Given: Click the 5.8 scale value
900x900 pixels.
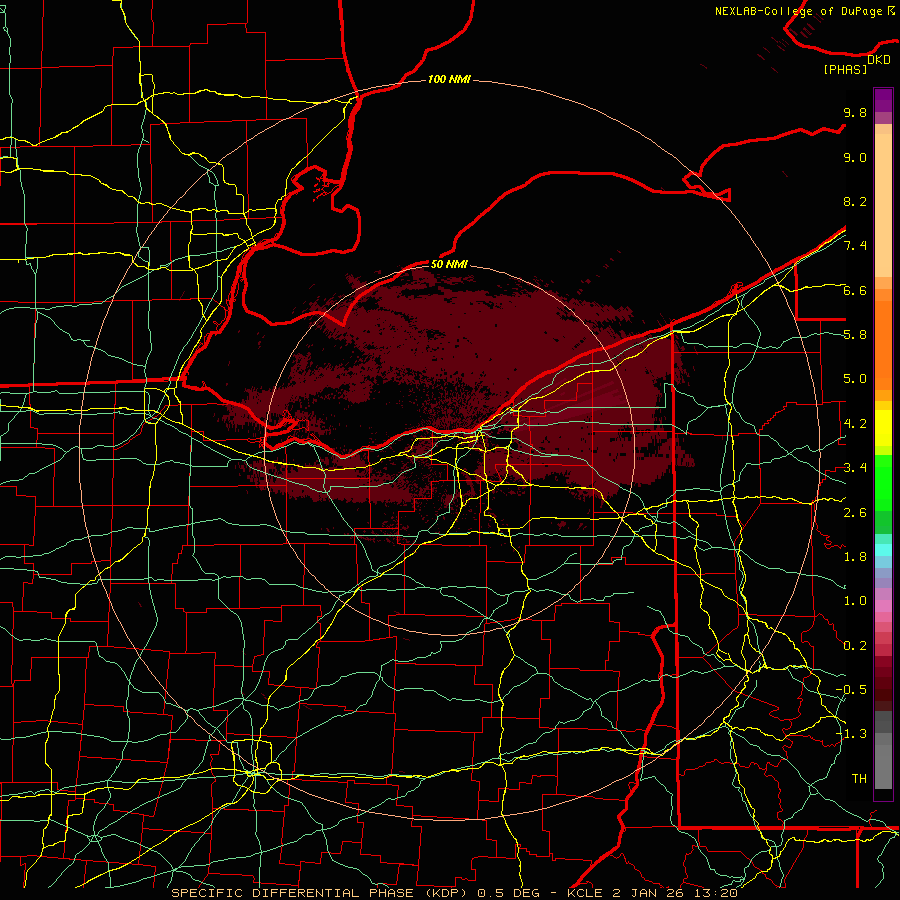Looking at the screenshot, I should [x=855, y=335].
